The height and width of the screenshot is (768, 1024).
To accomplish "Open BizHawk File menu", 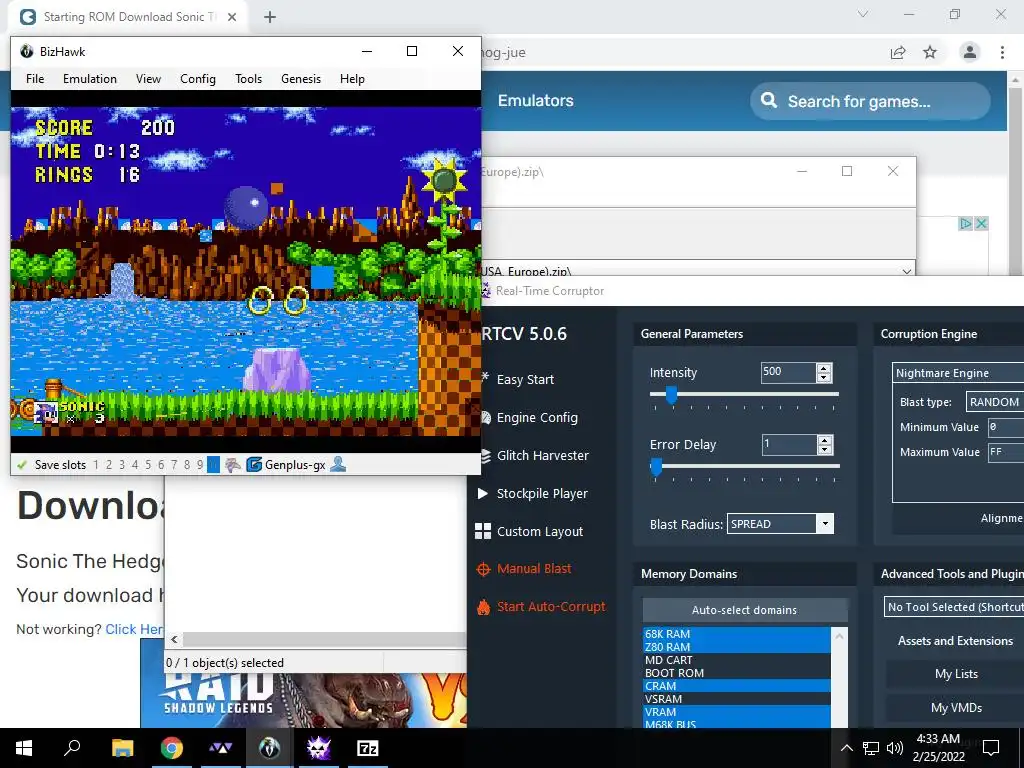I will pos(35,79).
